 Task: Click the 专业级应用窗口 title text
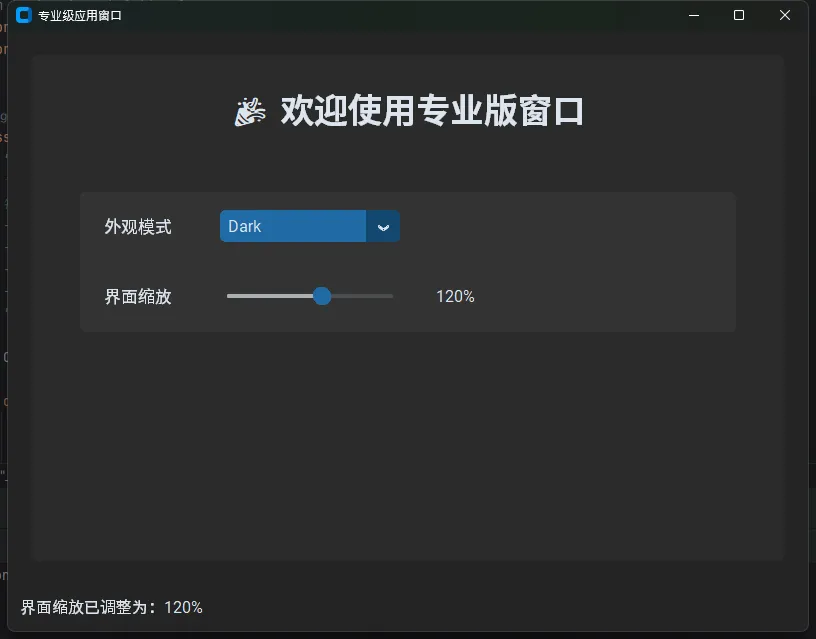[80, 16]
